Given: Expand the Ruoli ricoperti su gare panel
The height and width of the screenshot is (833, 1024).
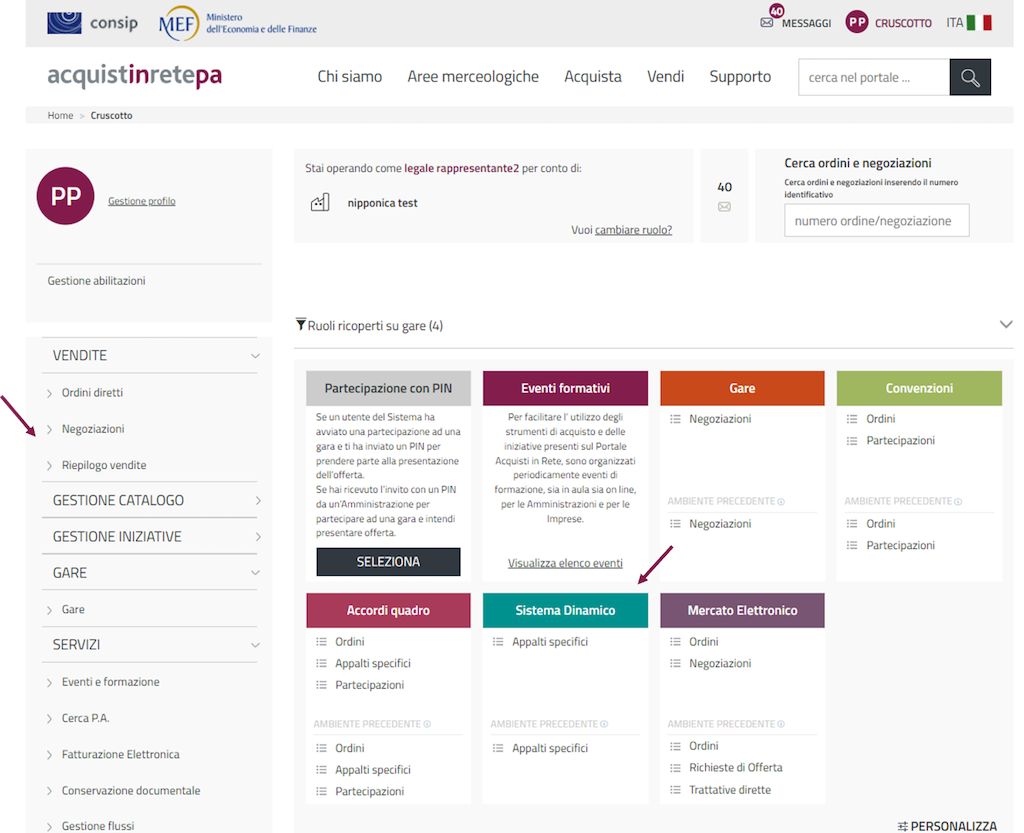Looking at the screenshot, I should [x=1005, y=325].
